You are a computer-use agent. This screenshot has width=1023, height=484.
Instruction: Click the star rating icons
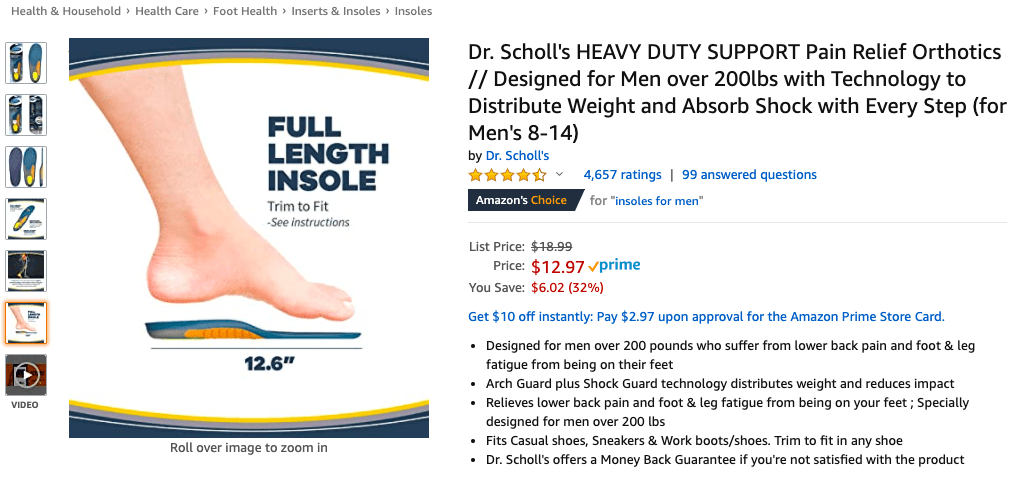(508, 175)
